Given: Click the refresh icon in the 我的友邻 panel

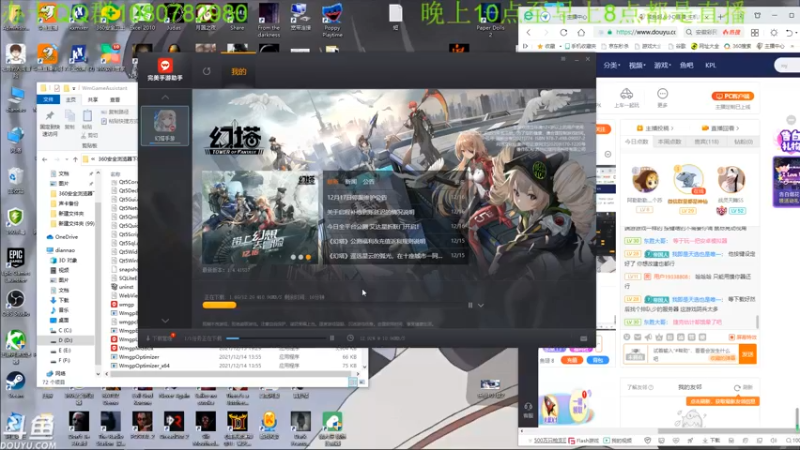Looking at the screenshot, I should pos(737,388).
